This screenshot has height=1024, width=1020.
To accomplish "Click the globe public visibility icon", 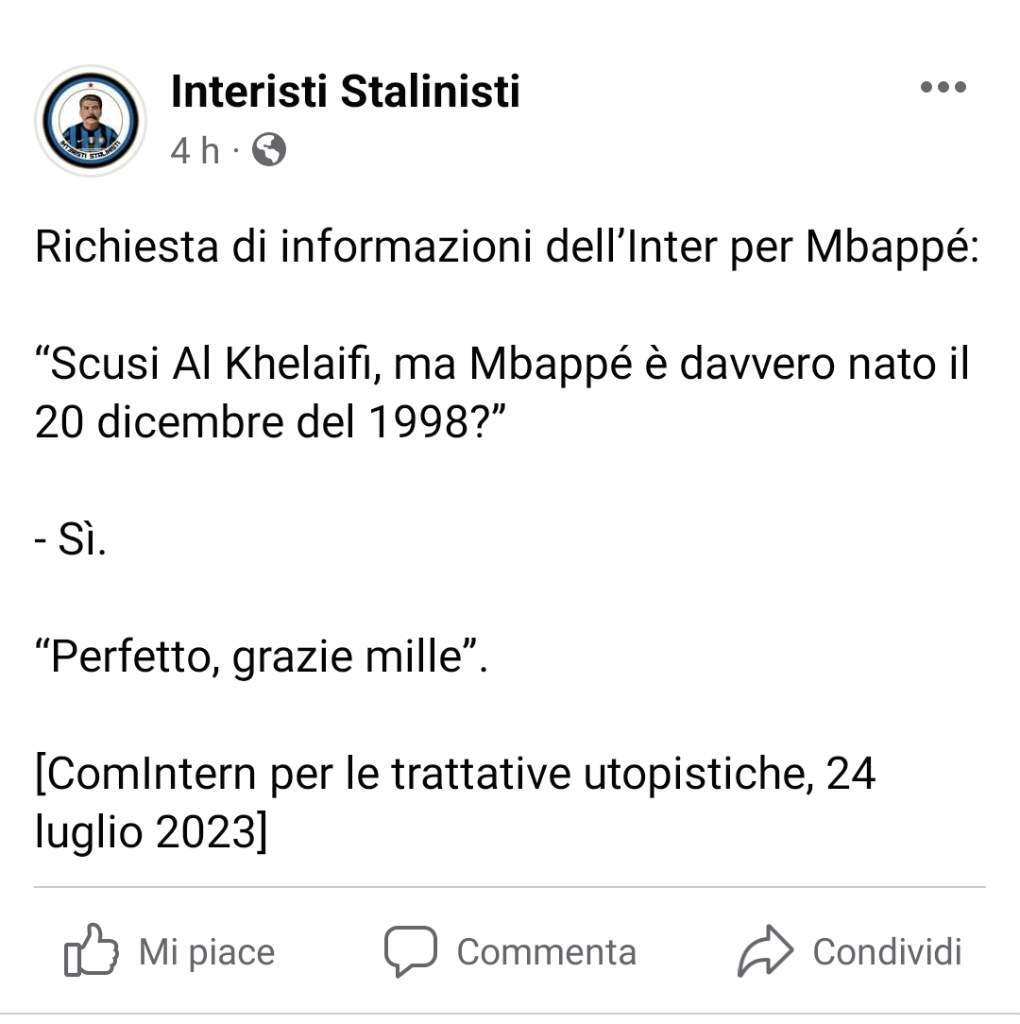I will (269, 150).
